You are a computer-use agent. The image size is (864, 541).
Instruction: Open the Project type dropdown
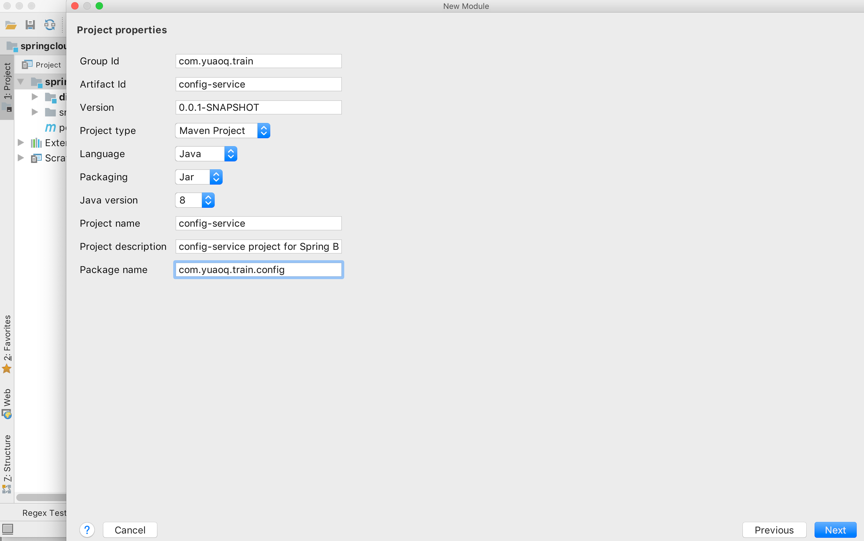[x=223, y=131]
